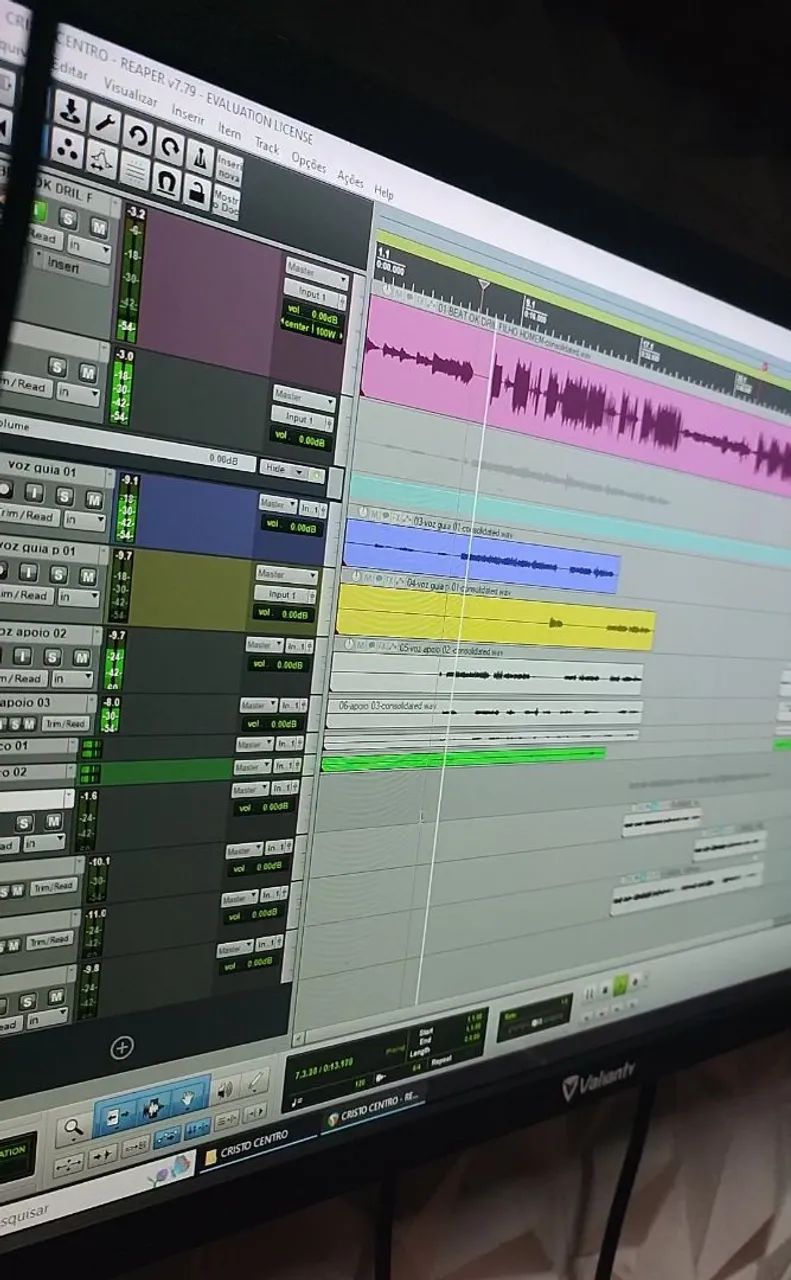Open Input 1 selector on OK DRIL F track
This screenshot has width=791, height=1280.
[314, 295]
